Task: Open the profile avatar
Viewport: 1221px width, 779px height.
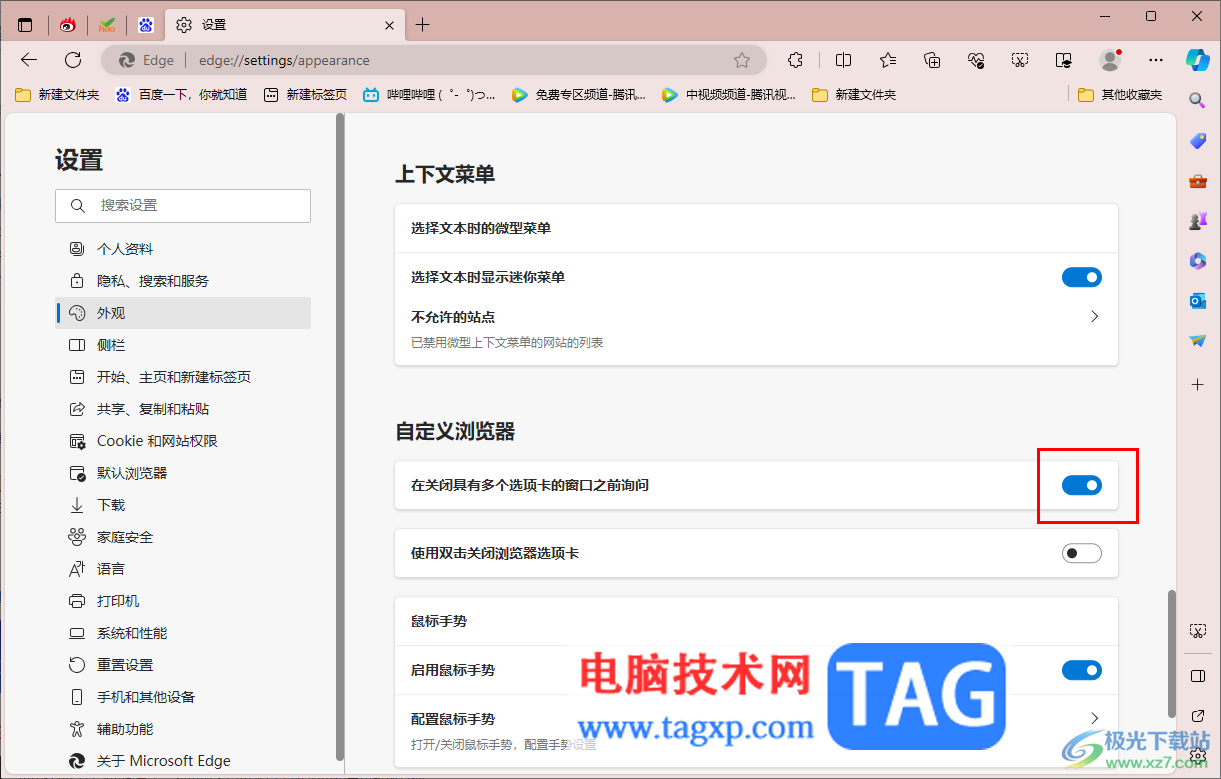Action: pos(1110,60)
